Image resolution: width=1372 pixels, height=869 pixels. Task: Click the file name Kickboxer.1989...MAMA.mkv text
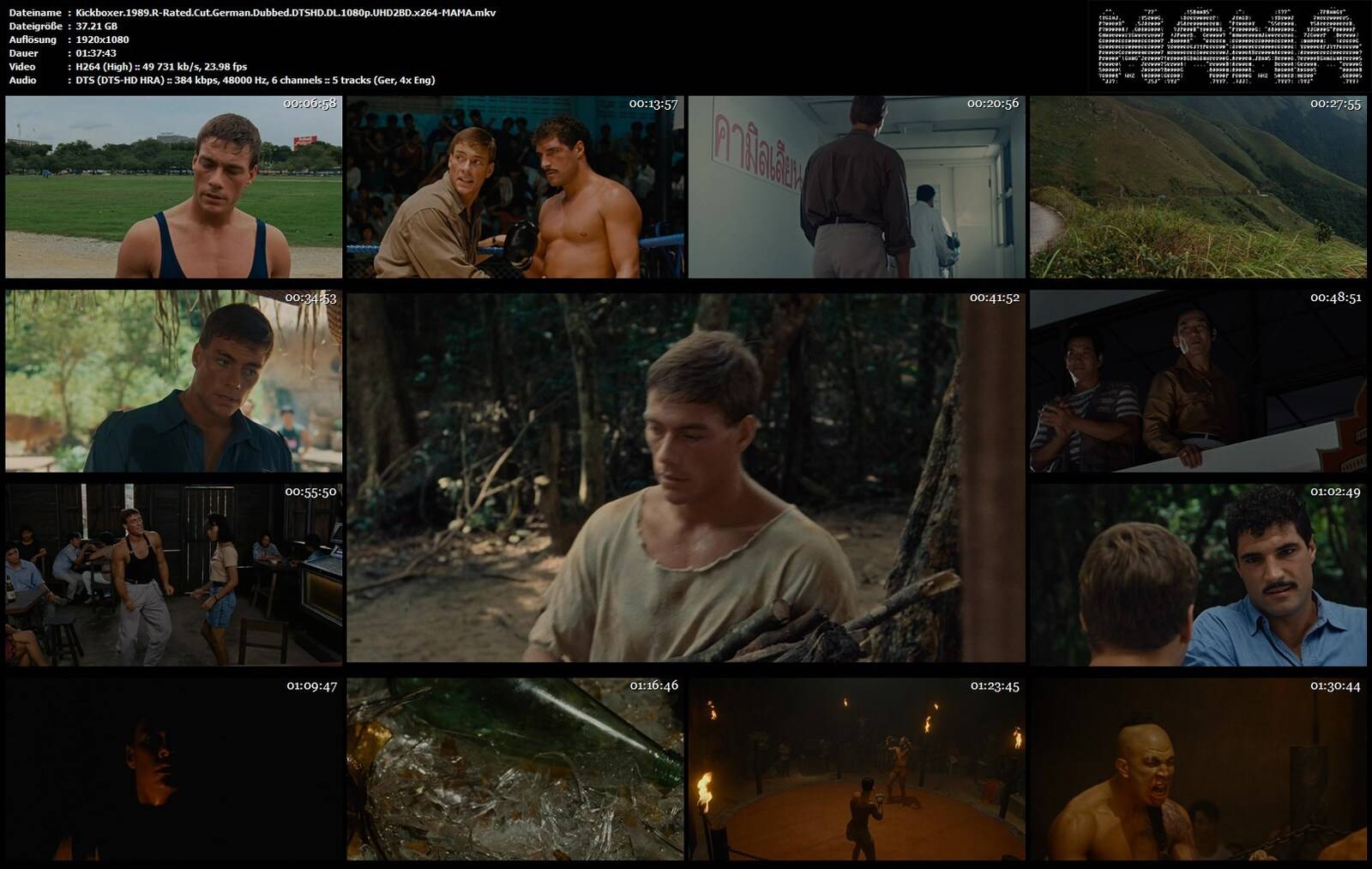click(x=286, y=12)
